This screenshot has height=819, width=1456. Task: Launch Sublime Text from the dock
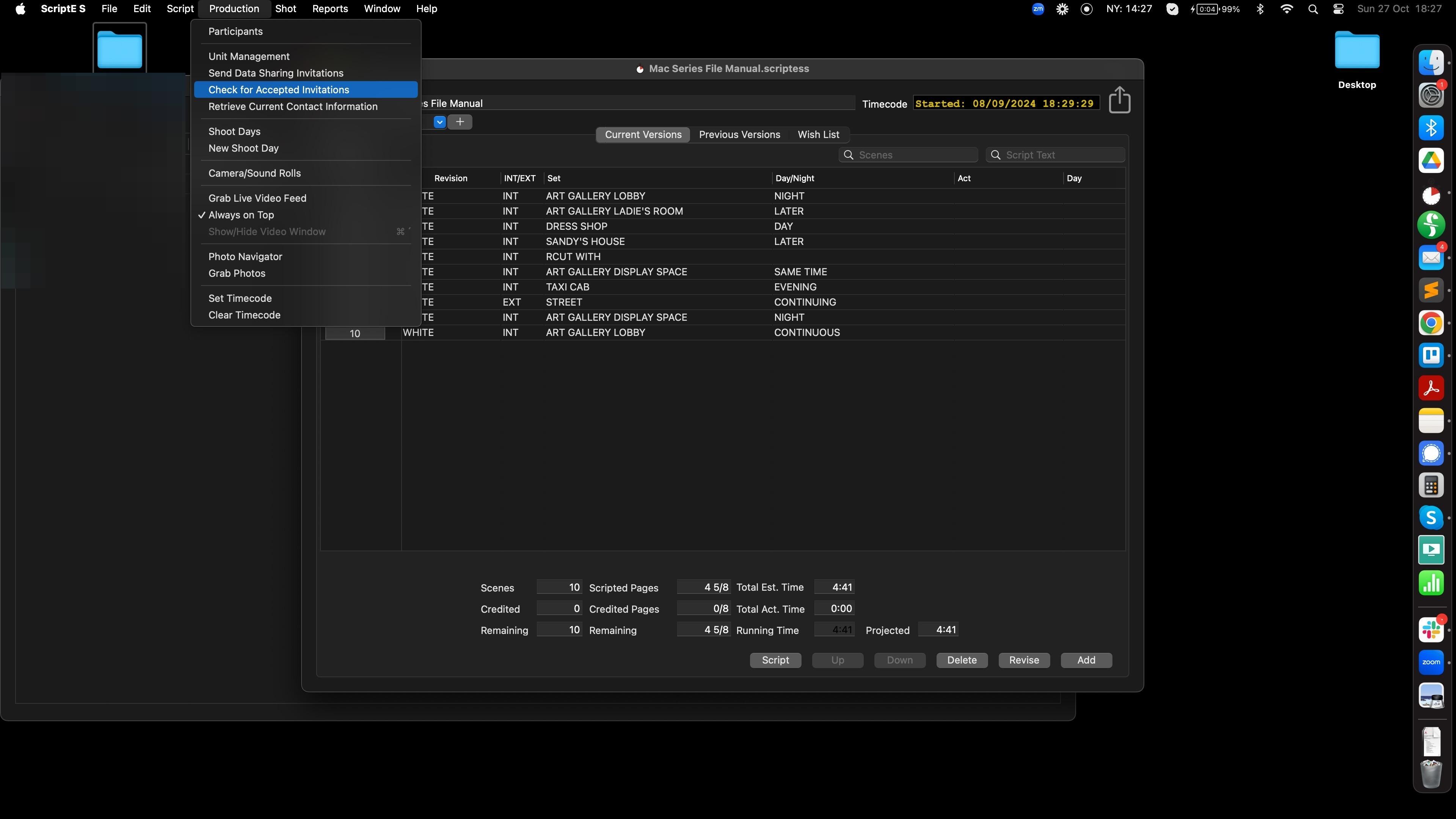point(1431,290)
